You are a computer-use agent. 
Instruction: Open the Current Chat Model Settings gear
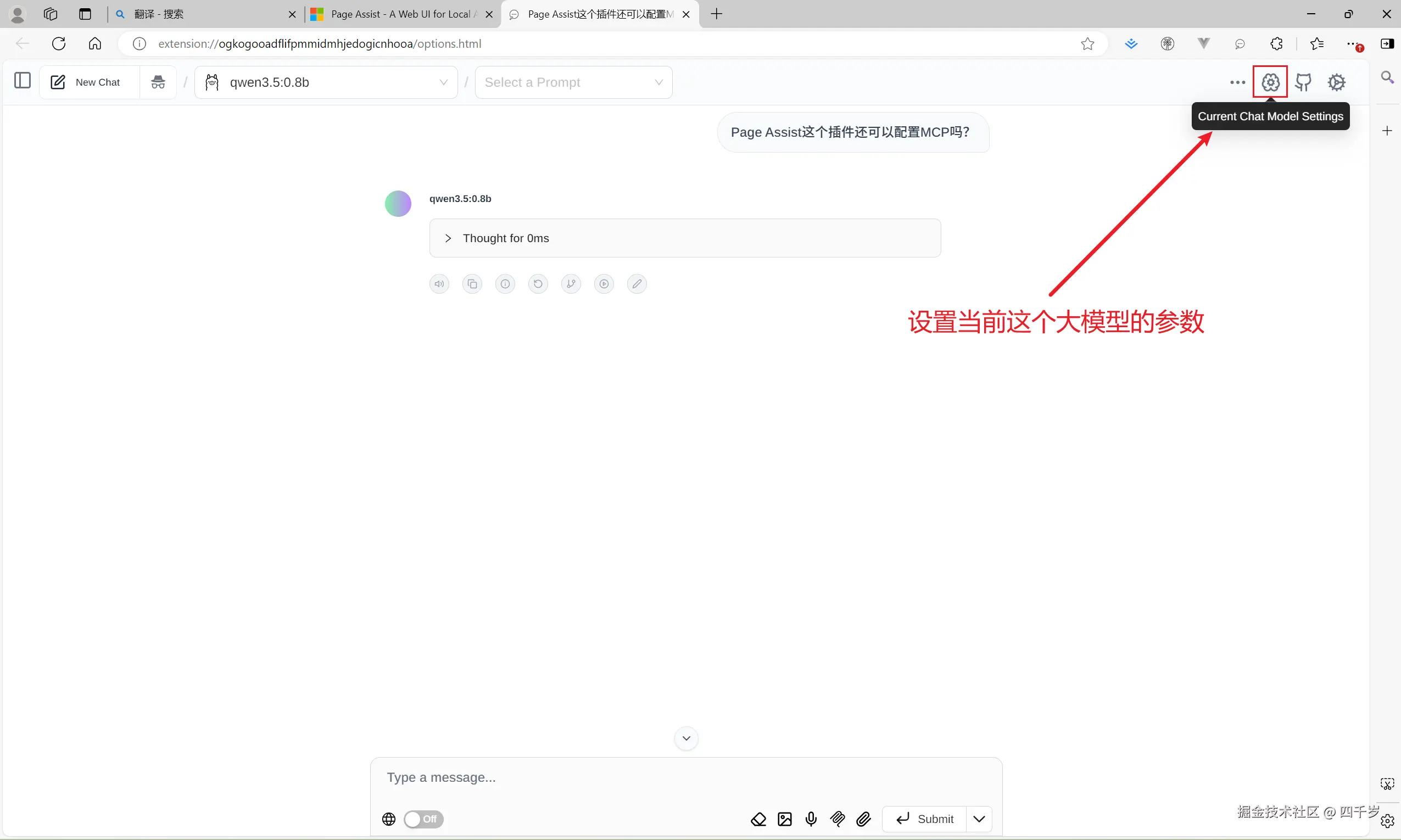coord(1270,81)
